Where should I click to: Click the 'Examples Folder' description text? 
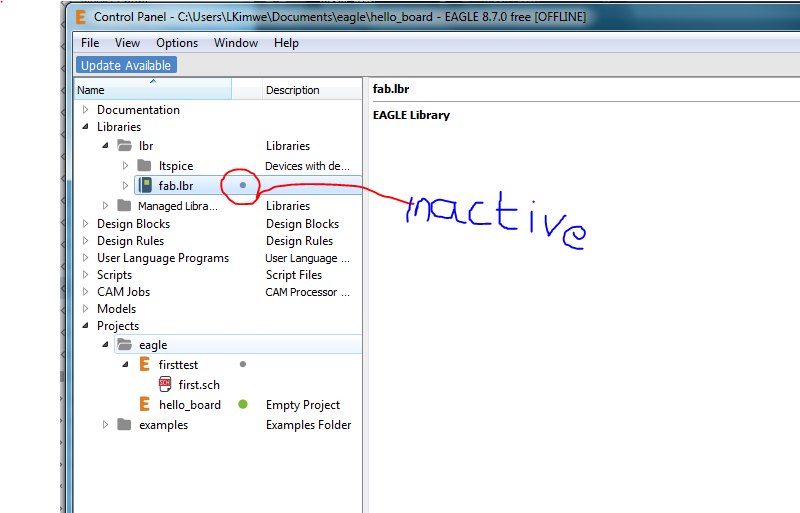coord(309,425)
